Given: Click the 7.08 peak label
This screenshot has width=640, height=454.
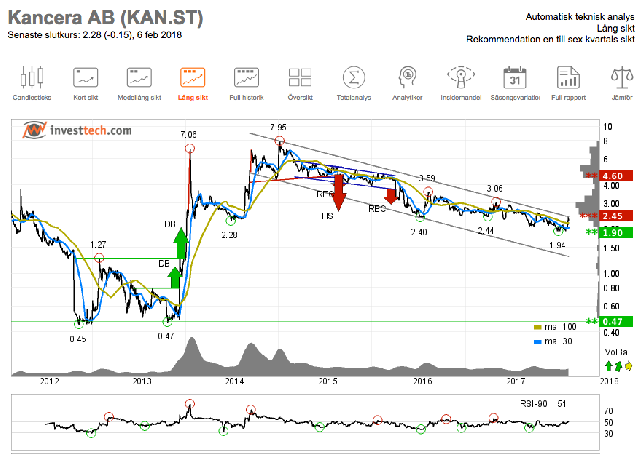Looking at the screenshot, I should (x=189, y=134).
